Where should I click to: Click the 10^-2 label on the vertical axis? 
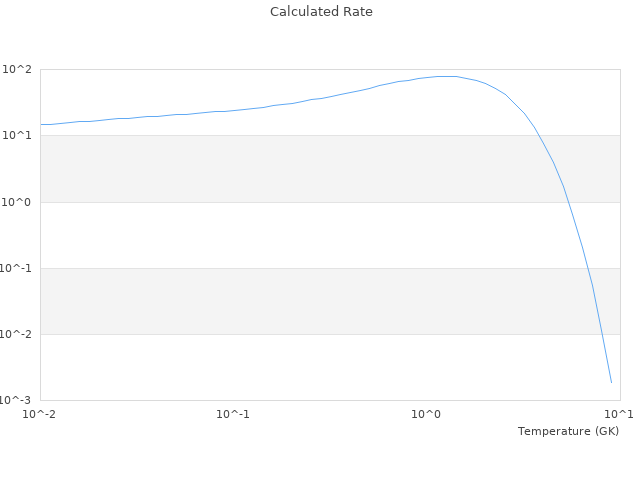pyautogui.click(x=15, y=334)
